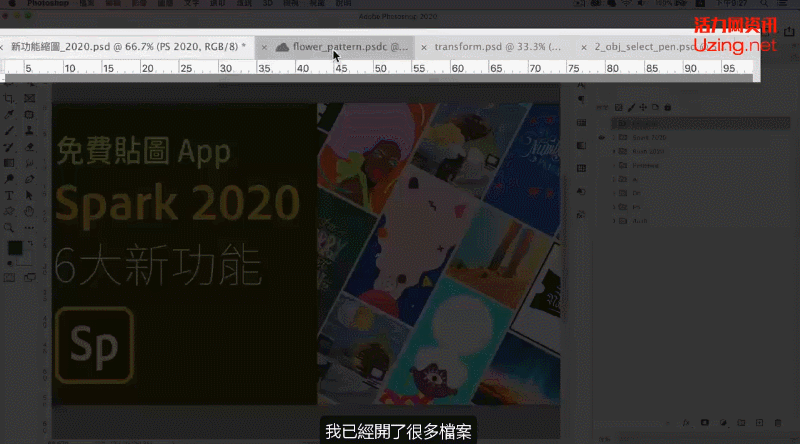The image size is (800, 444).
Task: Close the 2_obj_select_pen.psd tab
Action: coord(584,47)
